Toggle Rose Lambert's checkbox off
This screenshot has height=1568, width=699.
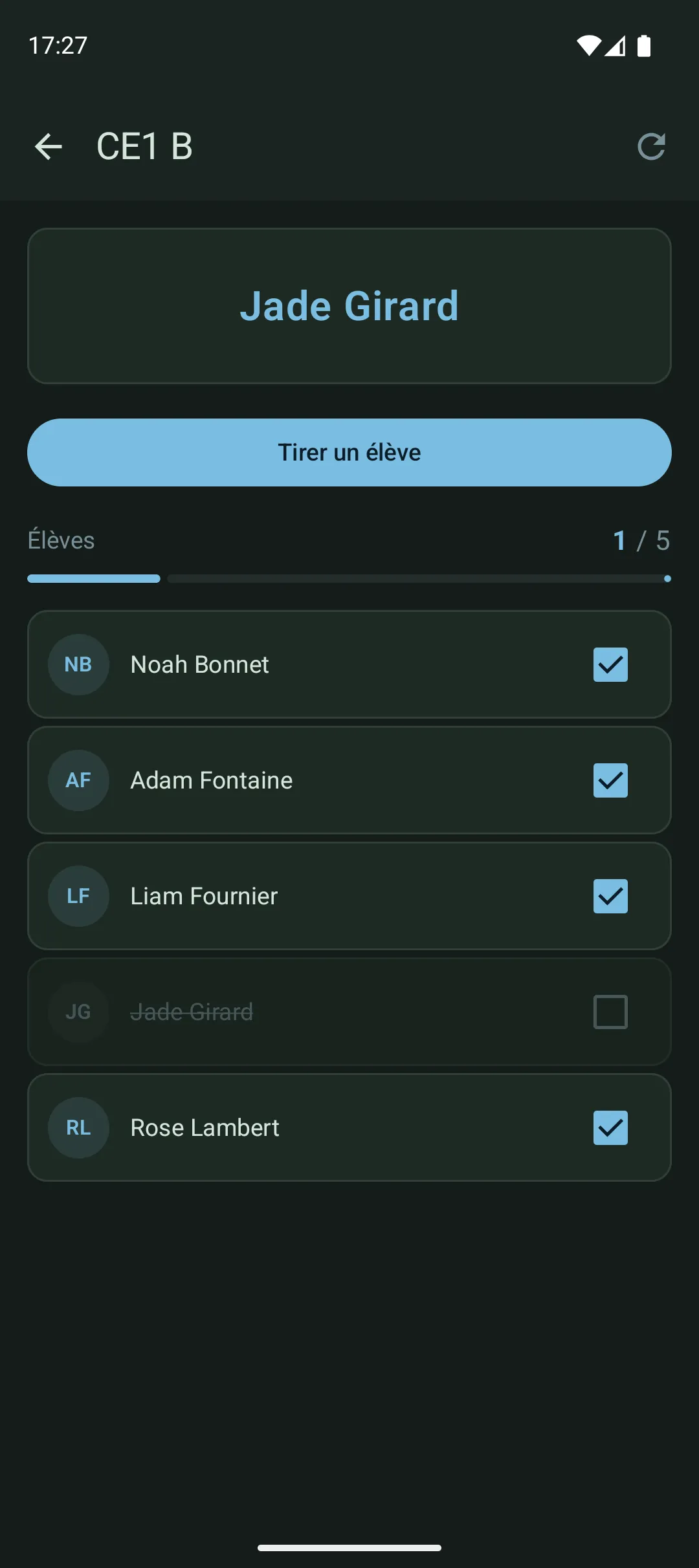click(x=610, y=1127)
